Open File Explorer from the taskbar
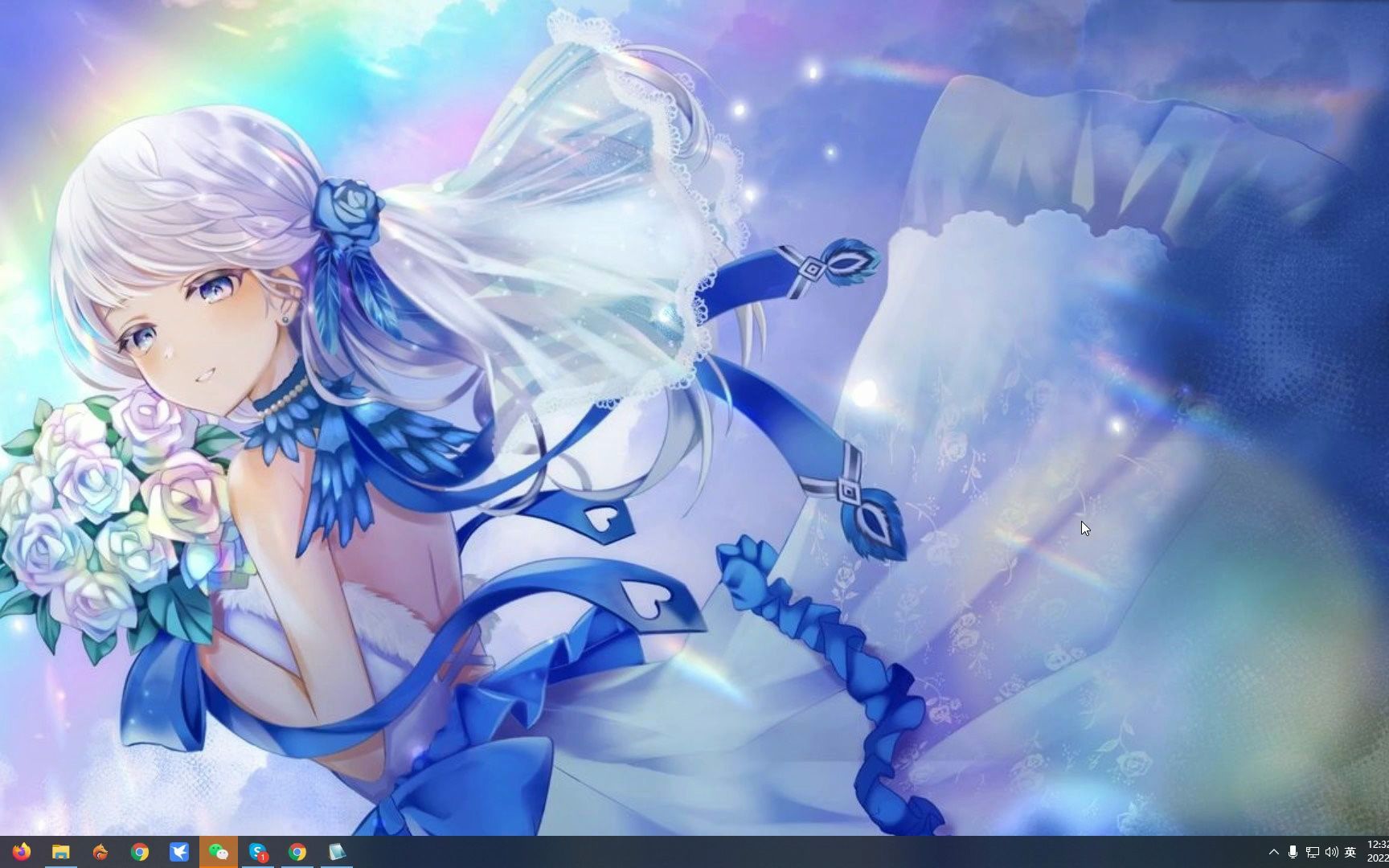This screenshot has height=868, width=1389. tap(61, 852)
